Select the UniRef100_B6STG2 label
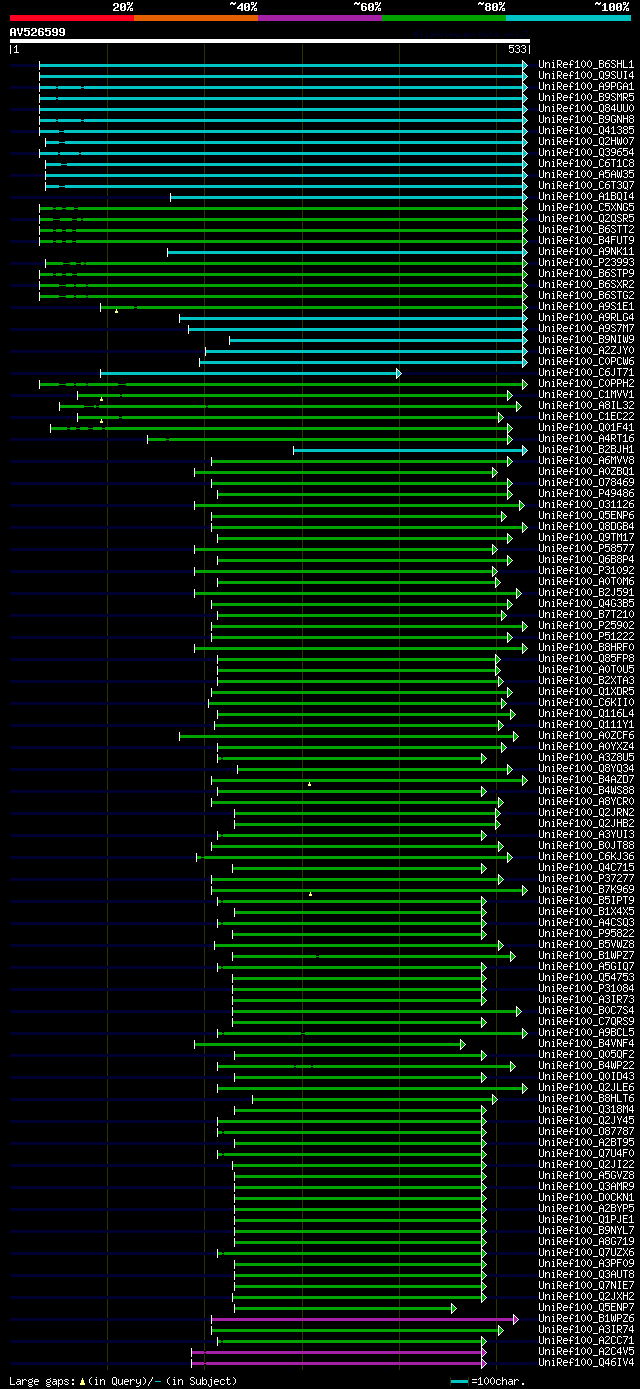Viewport: 640px width, 1389px height. tap(586, 296)
